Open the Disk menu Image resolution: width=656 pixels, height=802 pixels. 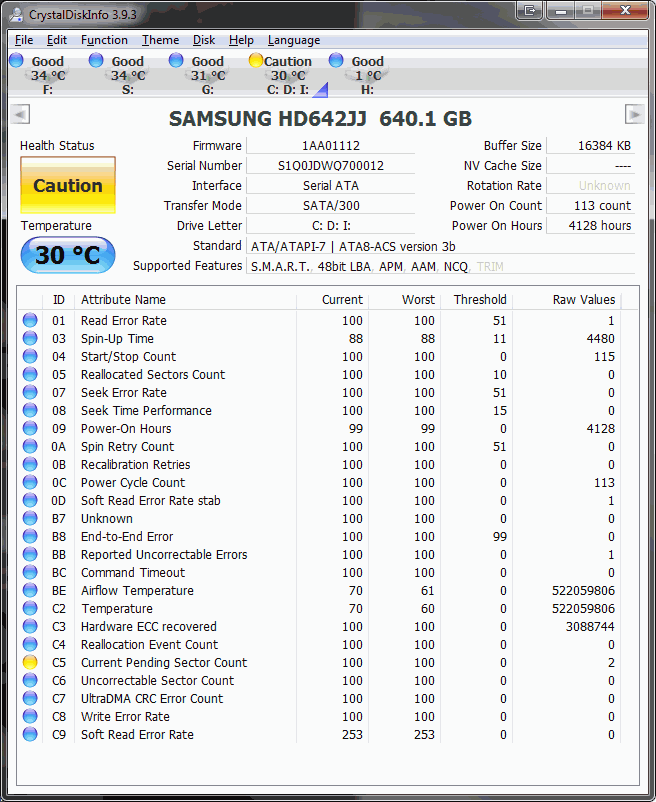(x=204, y=40)
